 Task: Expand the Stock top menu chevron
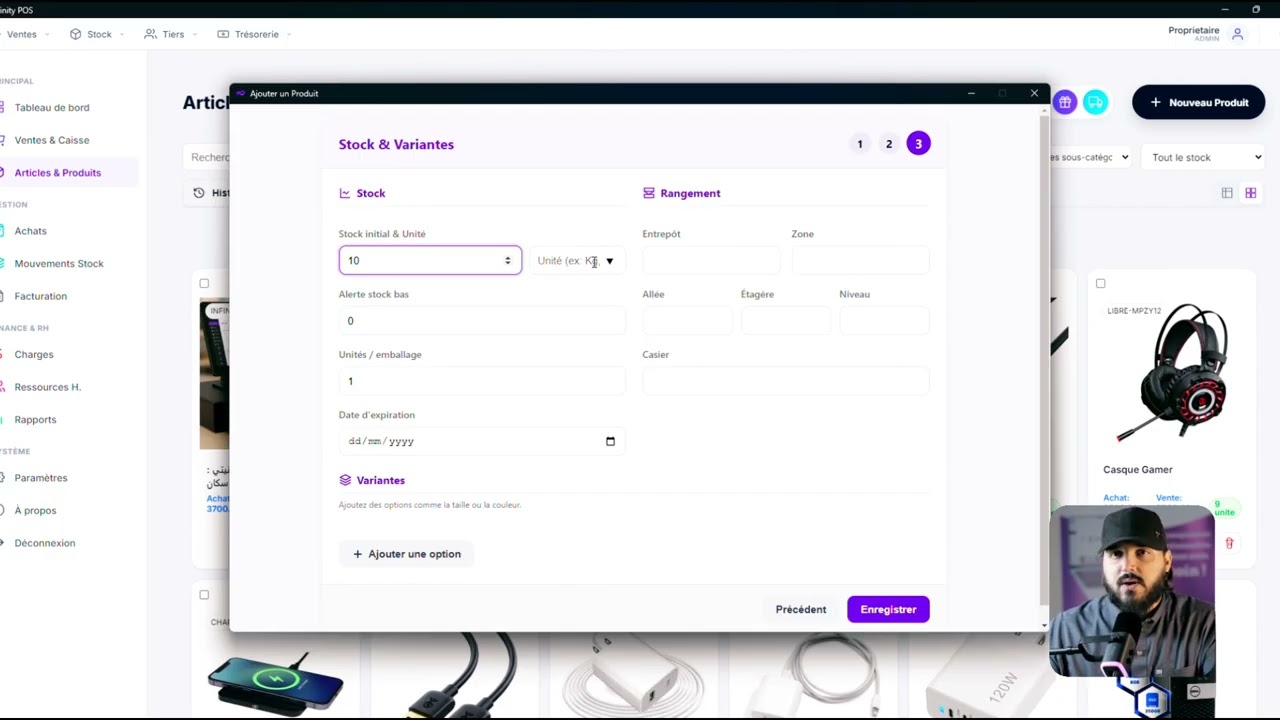pyautogui.click(x=122, y=34)
